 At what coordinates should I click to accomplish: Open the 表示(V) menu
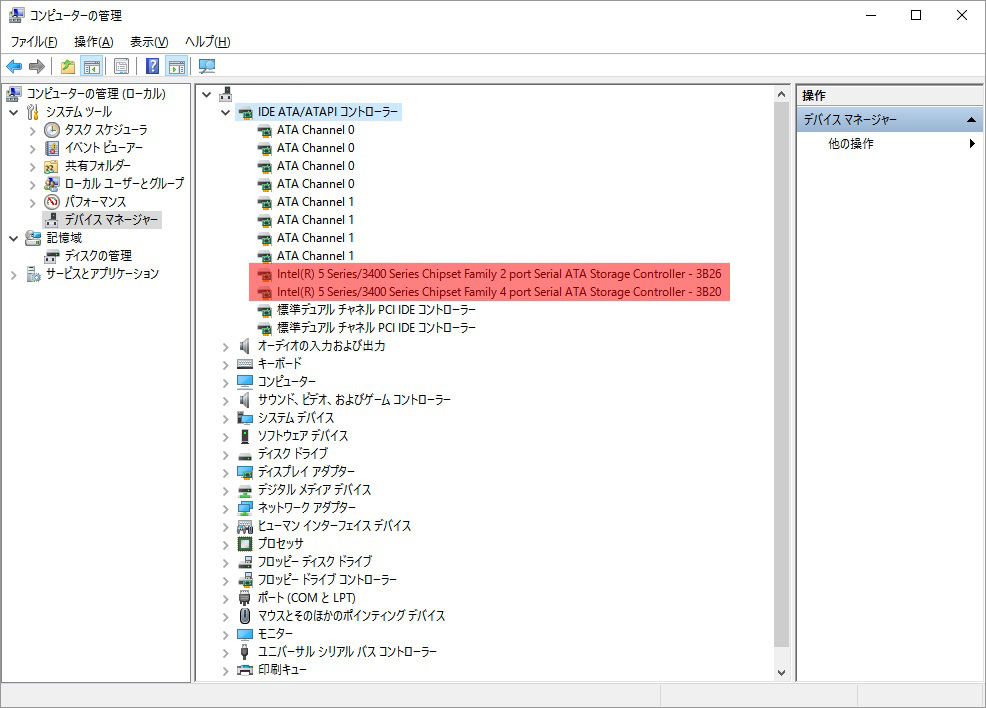(149, 41)
